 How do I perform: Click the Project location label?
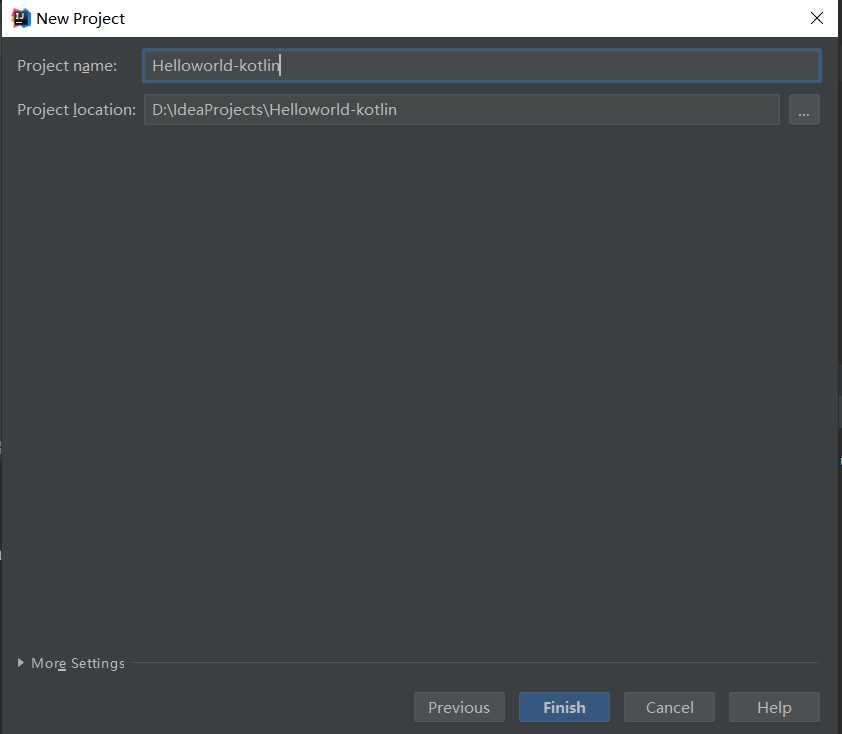pos(76,110)
